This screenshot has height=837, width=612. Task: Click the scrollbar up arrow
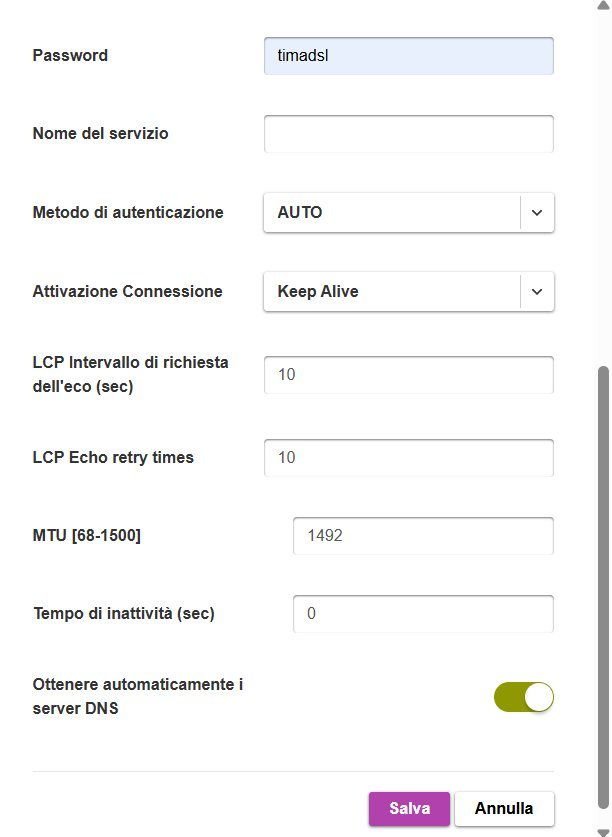[601, 6]
